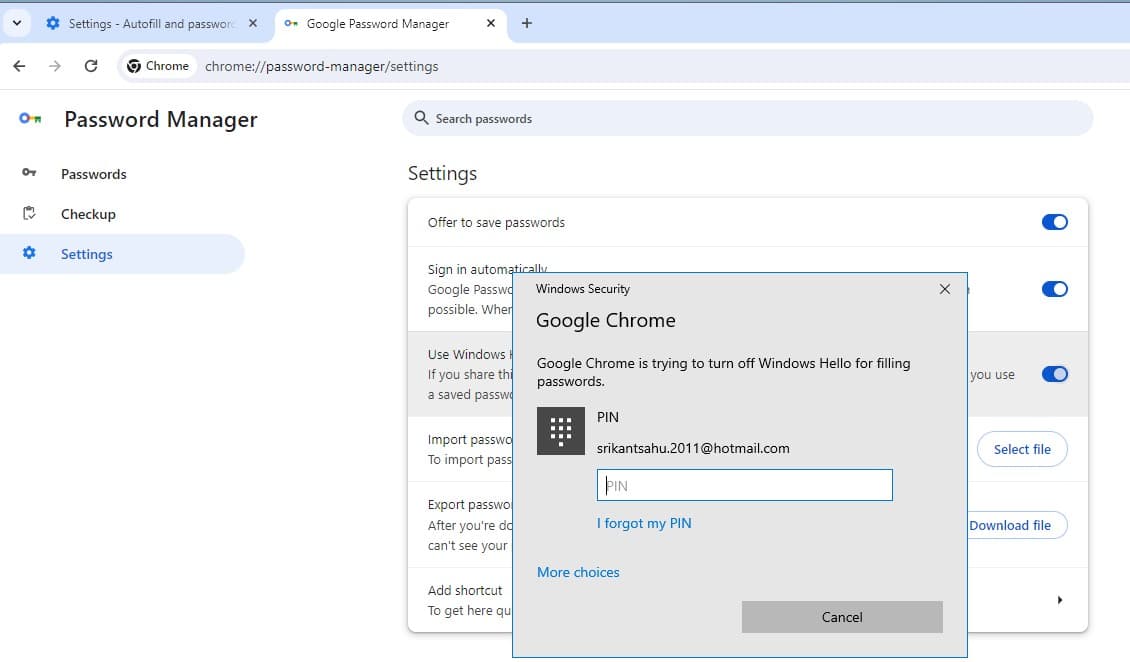Switch to the Google Password Manager tab
Viewport: 1130px width, 662px height.
coord(390,22)
